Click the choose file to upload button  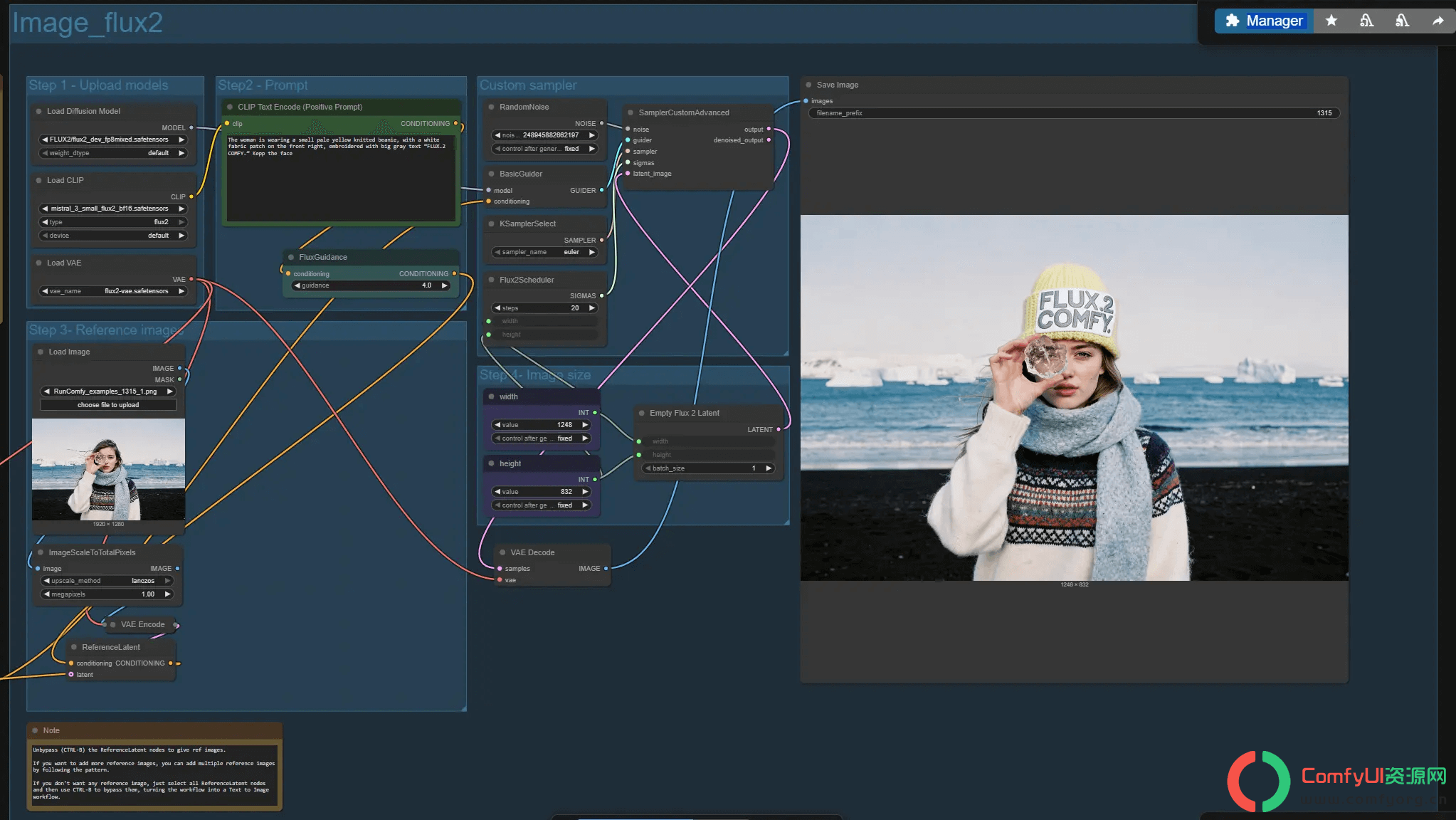click(108, 405)
